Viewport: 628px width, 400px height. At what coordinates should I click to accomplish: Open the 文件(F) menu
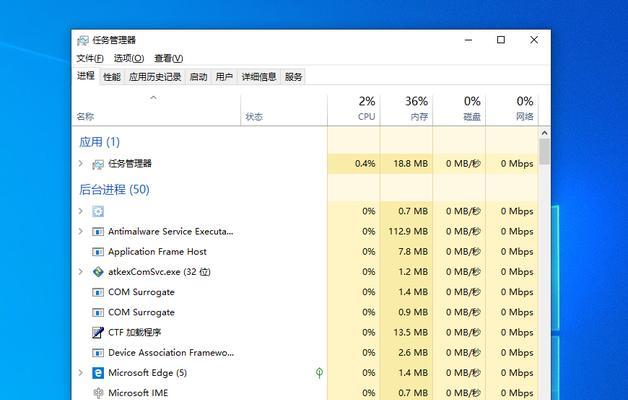(x=90, y=58)
